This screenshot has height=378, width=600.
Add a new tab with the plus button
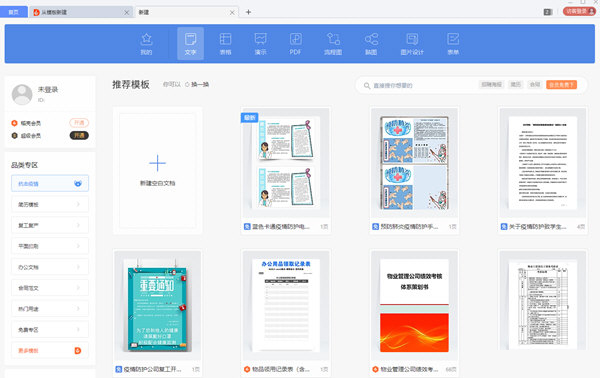tap(248, 12)
